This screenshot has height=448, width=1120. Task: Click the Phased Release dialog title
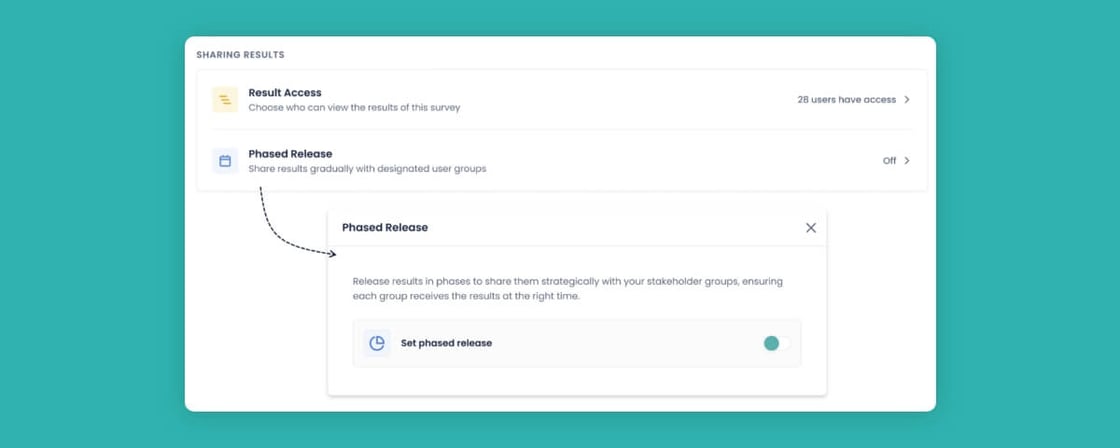click(385, 228)
